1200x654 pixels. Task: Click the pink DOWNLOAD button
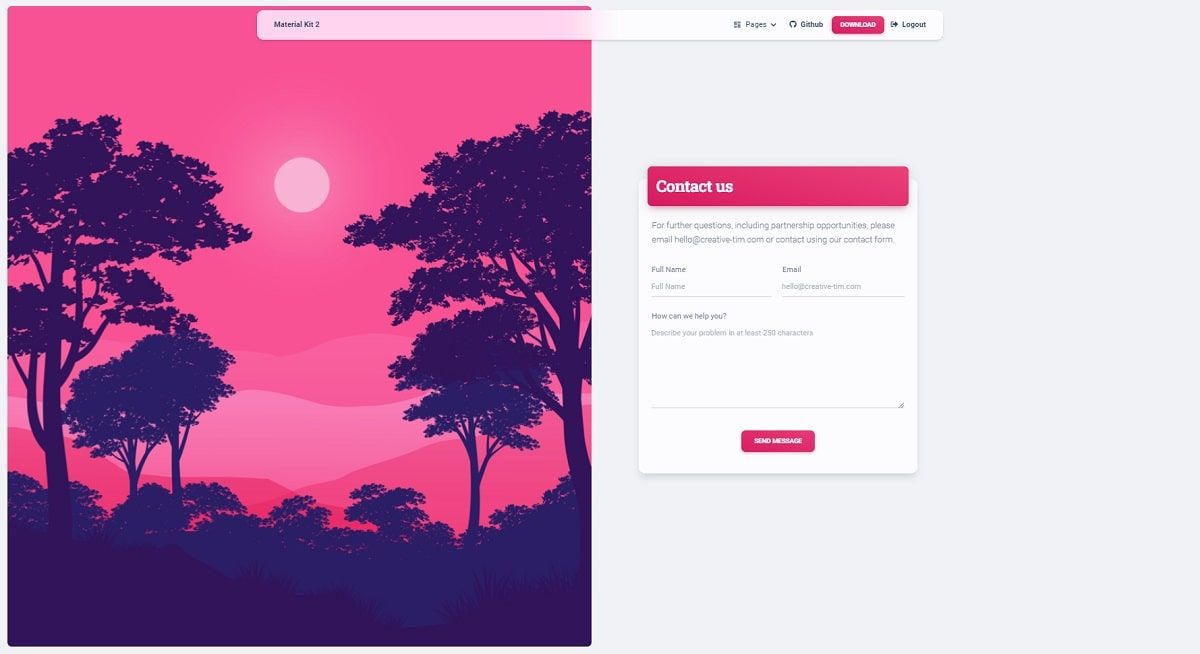[x=858, y=25]
